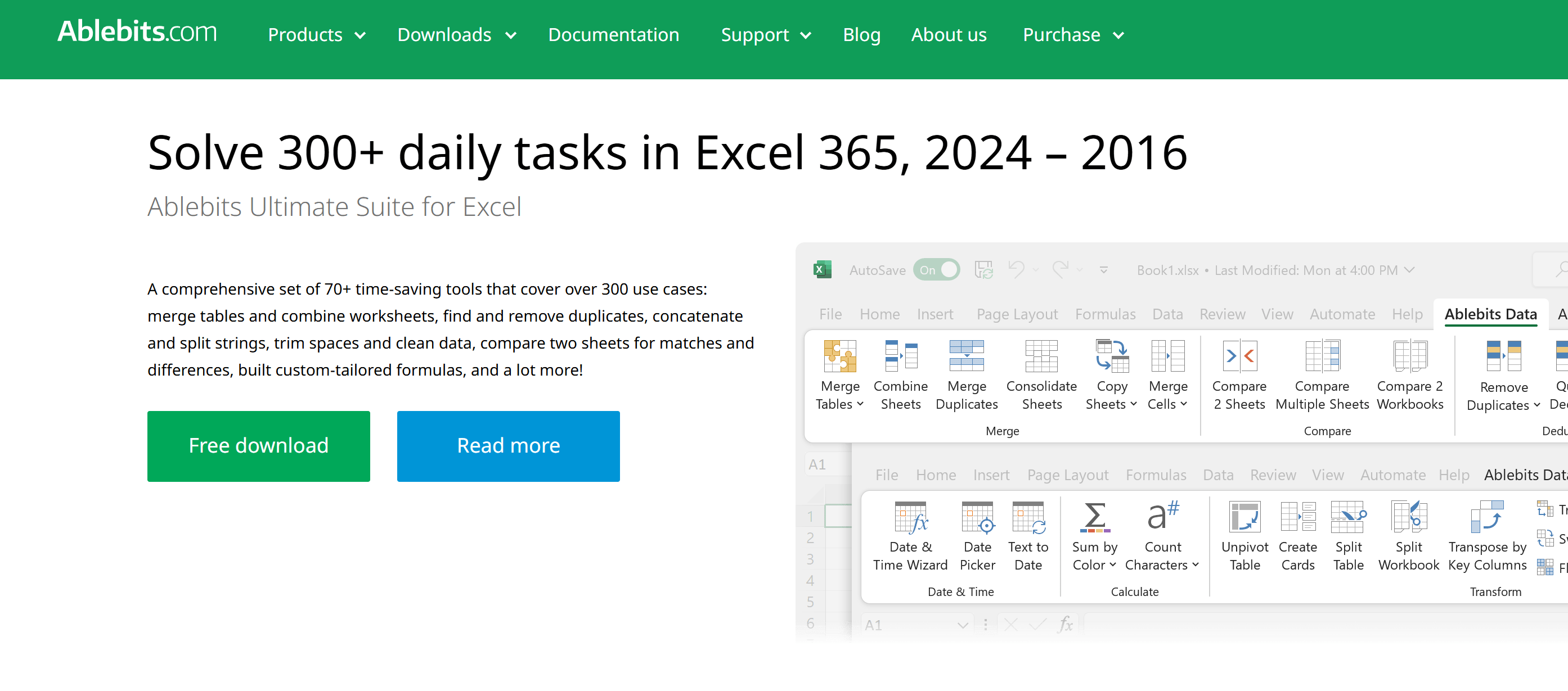
Task: Open the Support menu
Action: coord(766,35)
